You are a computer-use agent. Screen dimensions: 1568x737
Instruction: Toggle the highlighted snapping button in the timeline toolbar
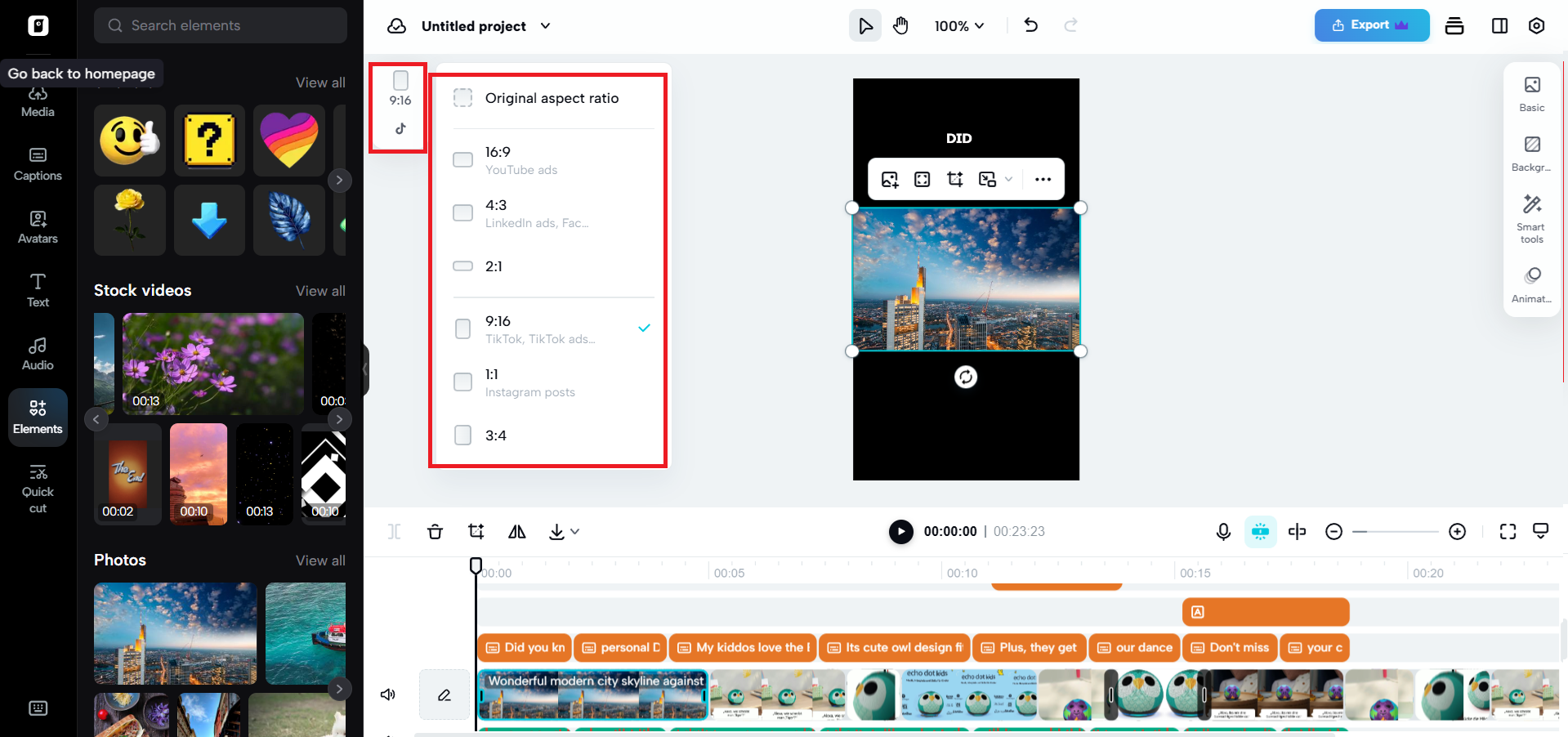click(1260, 532)
